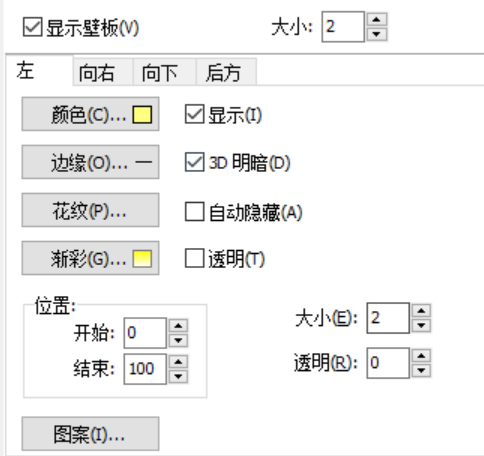Screen dimensions: 484x456
Task: Uncheck the 显示(I) checkbox
Action: click(x=194, y=114)
